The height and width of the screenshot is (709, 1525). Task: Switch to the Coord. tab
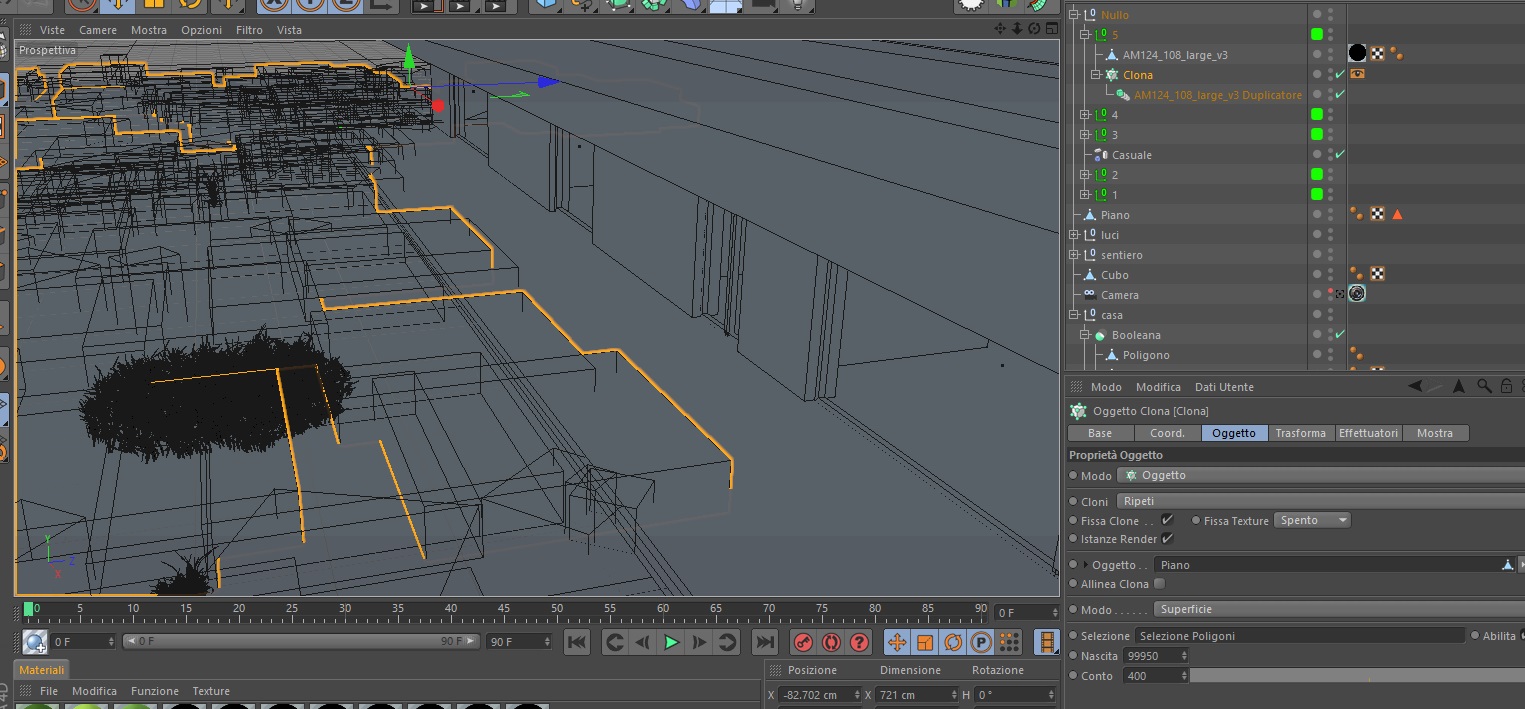pyautogui.click(x=1167, y=433)
